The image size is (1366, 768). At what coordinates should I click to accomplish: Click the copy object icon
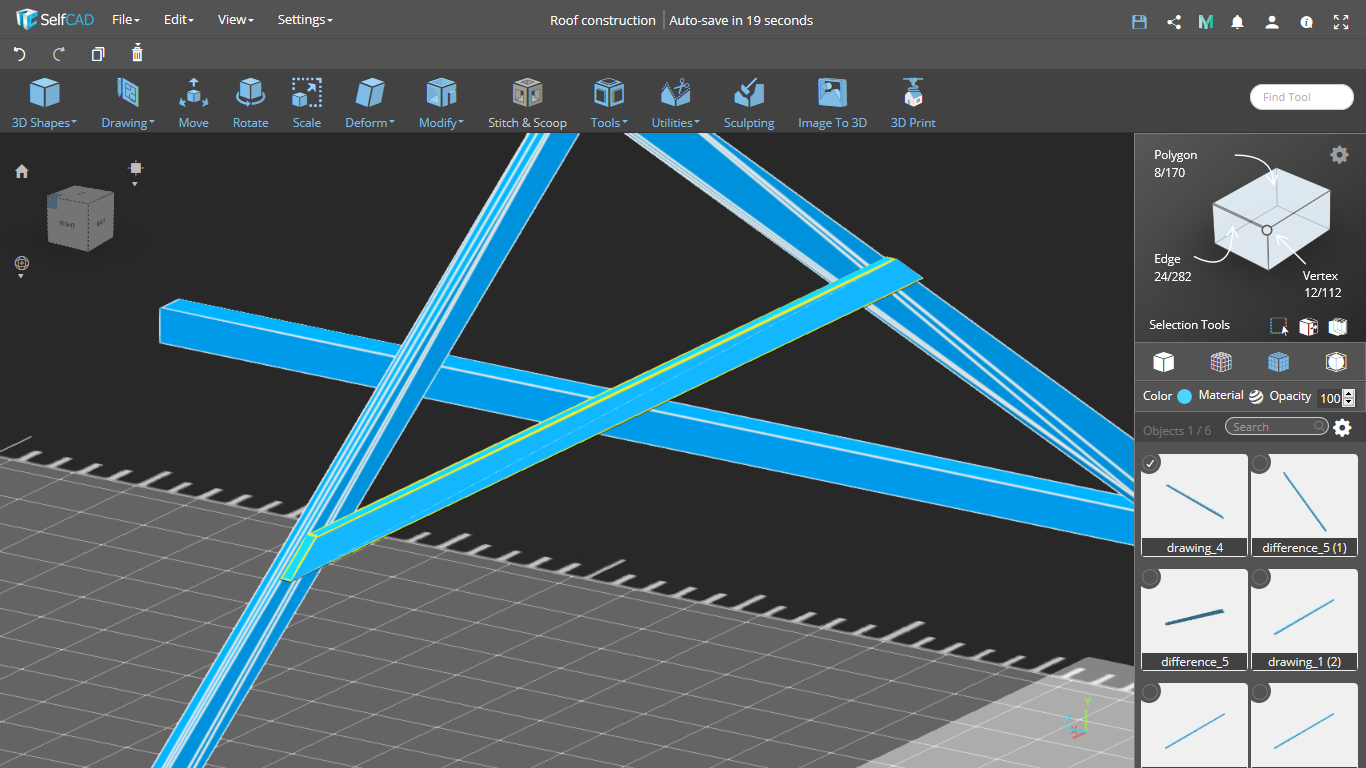(98, 54)
